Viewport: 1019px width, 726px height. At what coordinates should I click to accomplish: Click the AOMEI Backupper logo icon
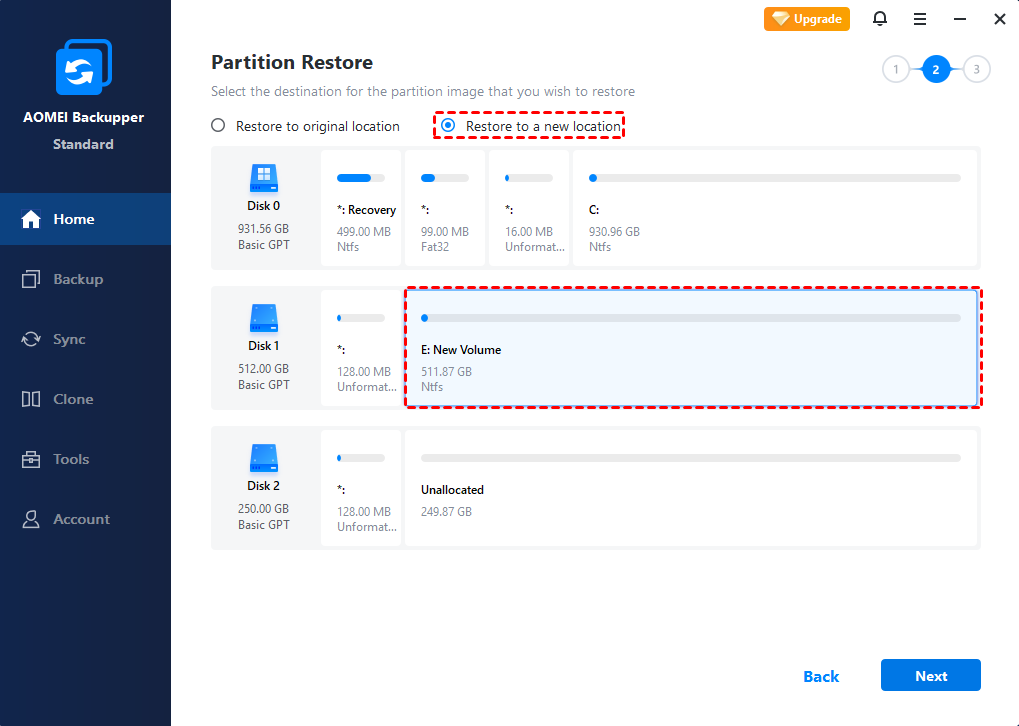point(84,67)
